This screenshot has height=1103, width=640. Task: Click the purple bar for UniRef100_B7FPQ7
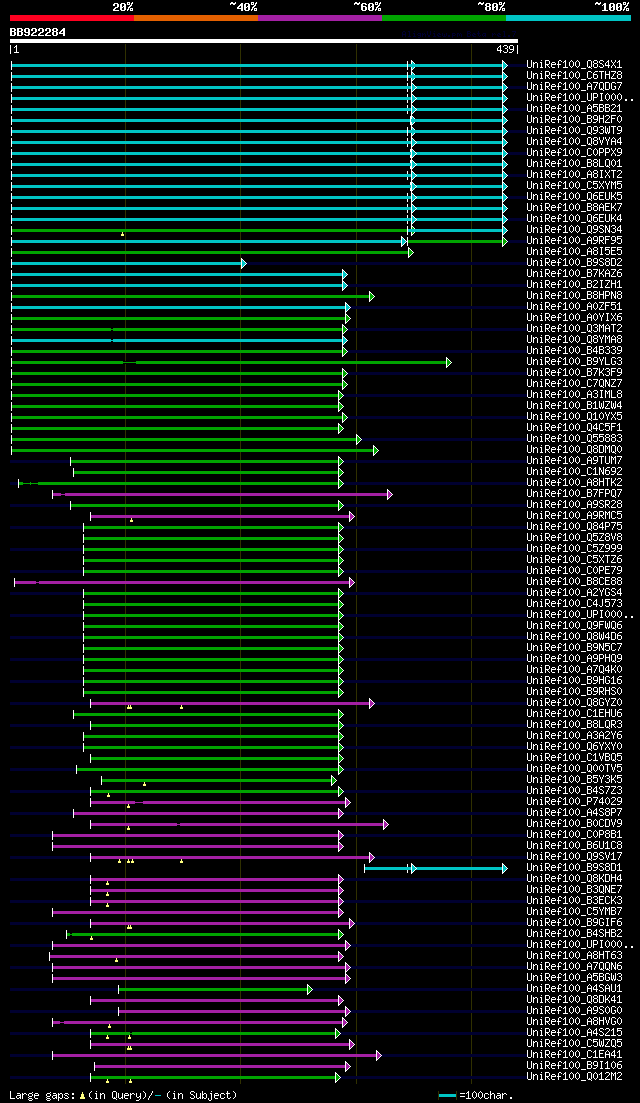[222, 495]
